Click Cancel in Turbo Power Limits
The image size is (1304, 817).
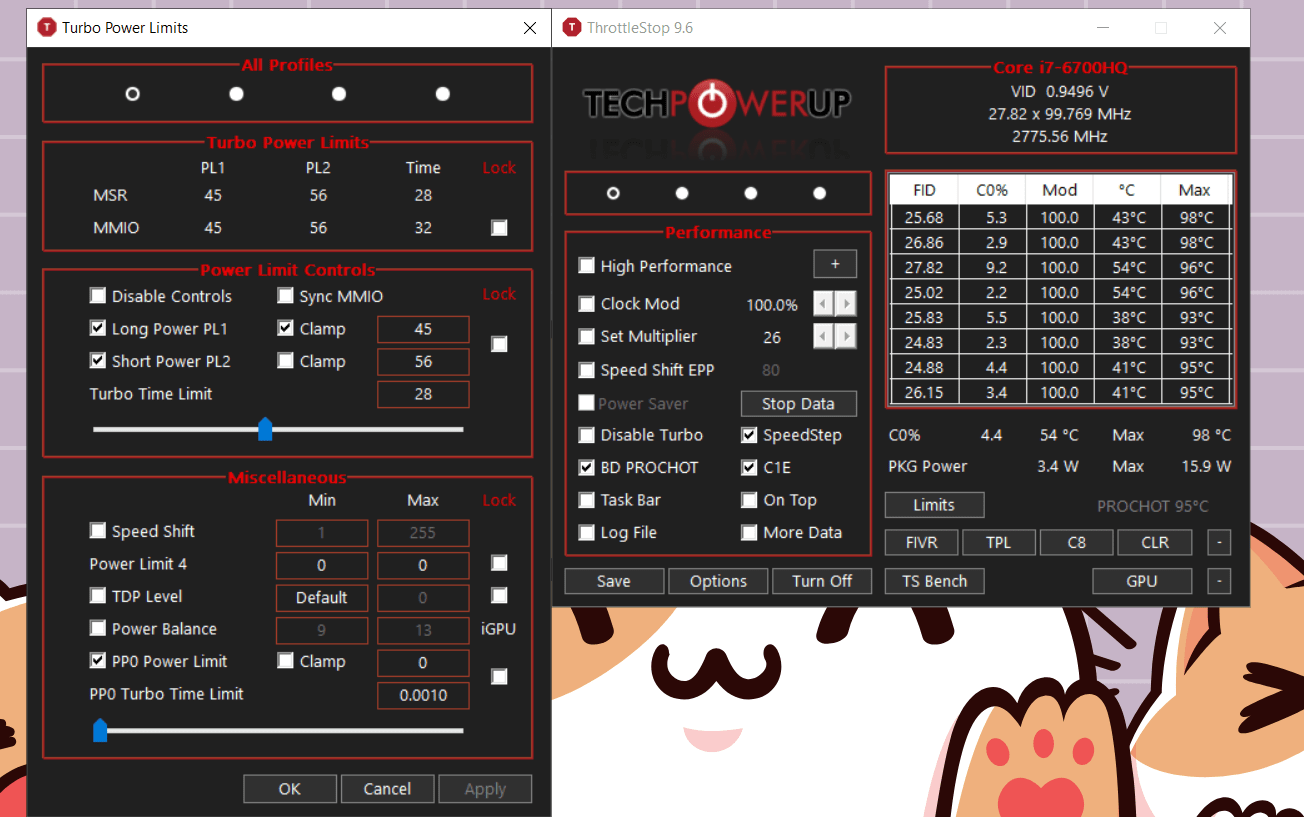point(387,789)
